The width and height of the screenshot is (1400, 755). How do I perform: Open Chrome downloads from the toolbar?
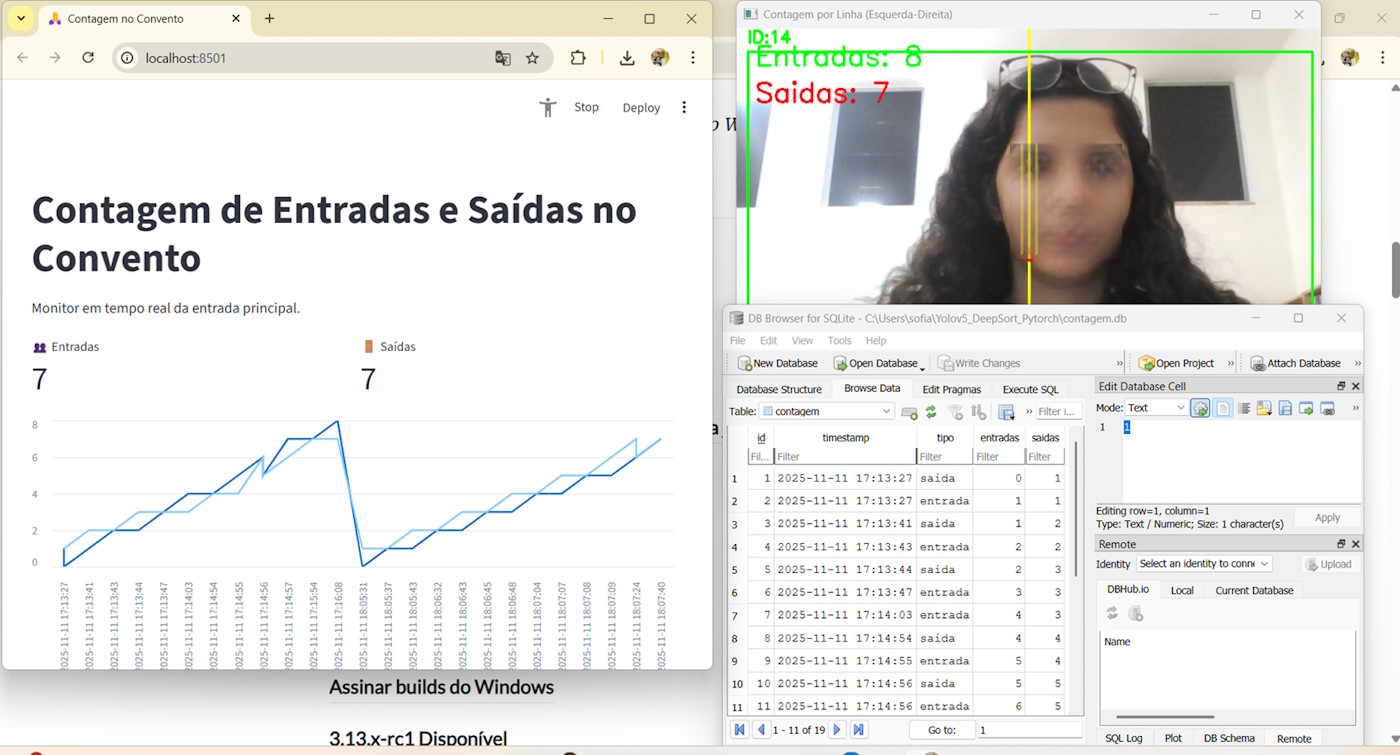(626, 58)
